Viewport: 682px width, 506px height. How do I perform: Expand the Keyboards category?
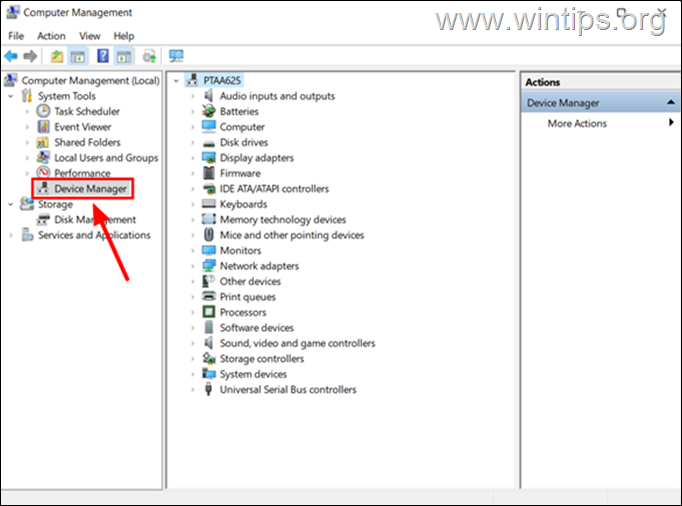pos(193,204)
